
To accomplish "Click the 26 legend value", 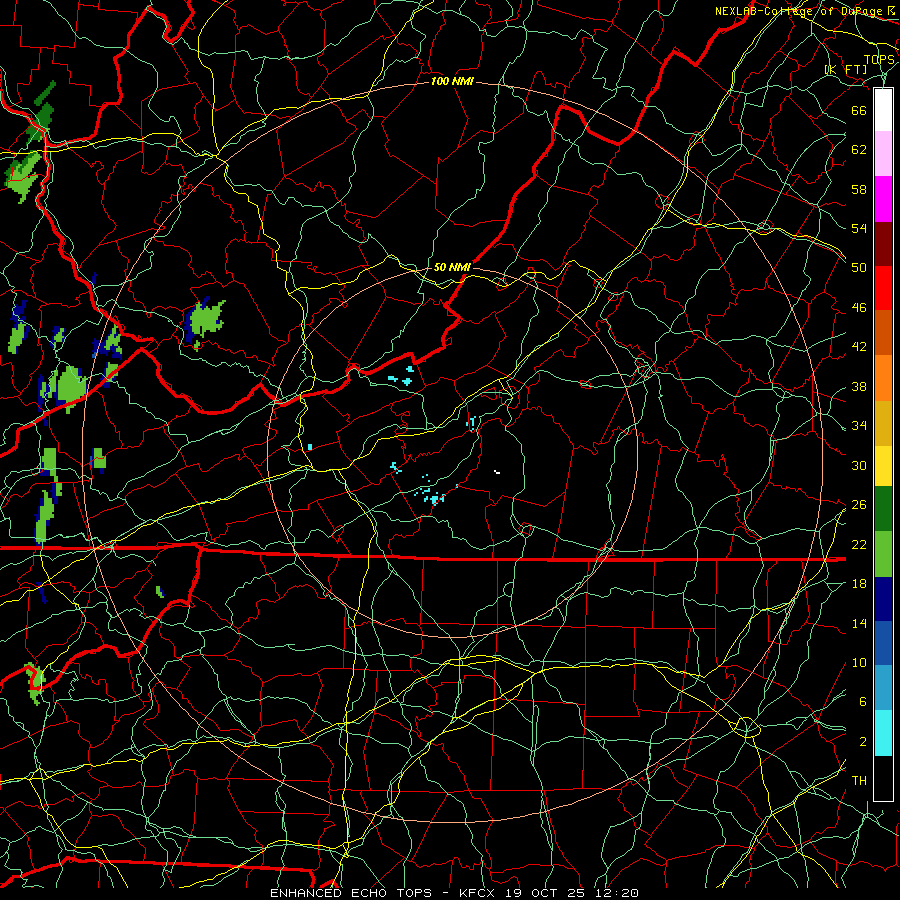I will click(x=859, y=505).
